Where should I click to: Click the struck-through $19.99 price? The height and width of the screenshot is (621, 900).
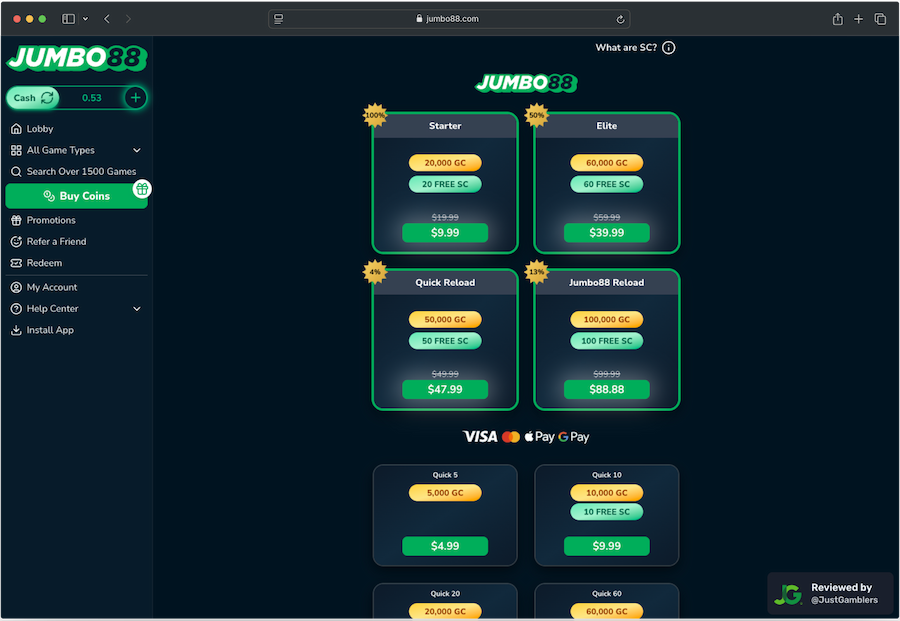coord(445,218)
